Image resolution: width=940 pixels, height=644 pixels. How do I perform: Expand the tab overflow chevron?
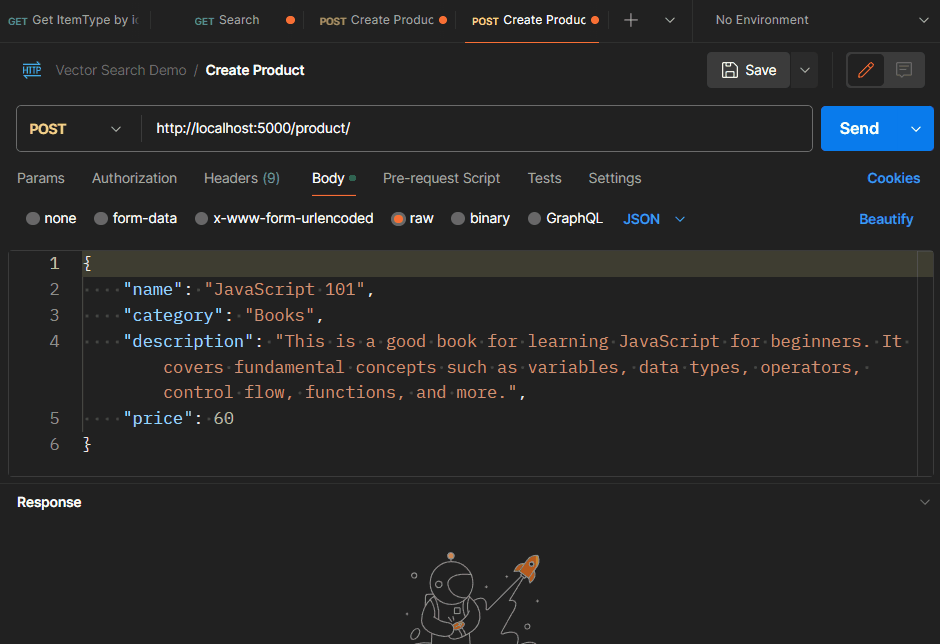[669, 20]
